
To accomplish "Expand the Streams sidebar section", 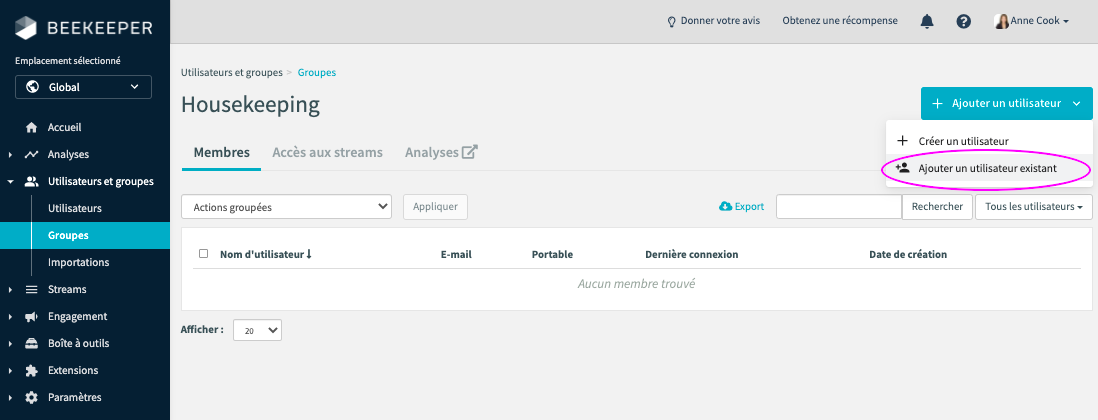I will pyautogui.click(x=10, y=290).
